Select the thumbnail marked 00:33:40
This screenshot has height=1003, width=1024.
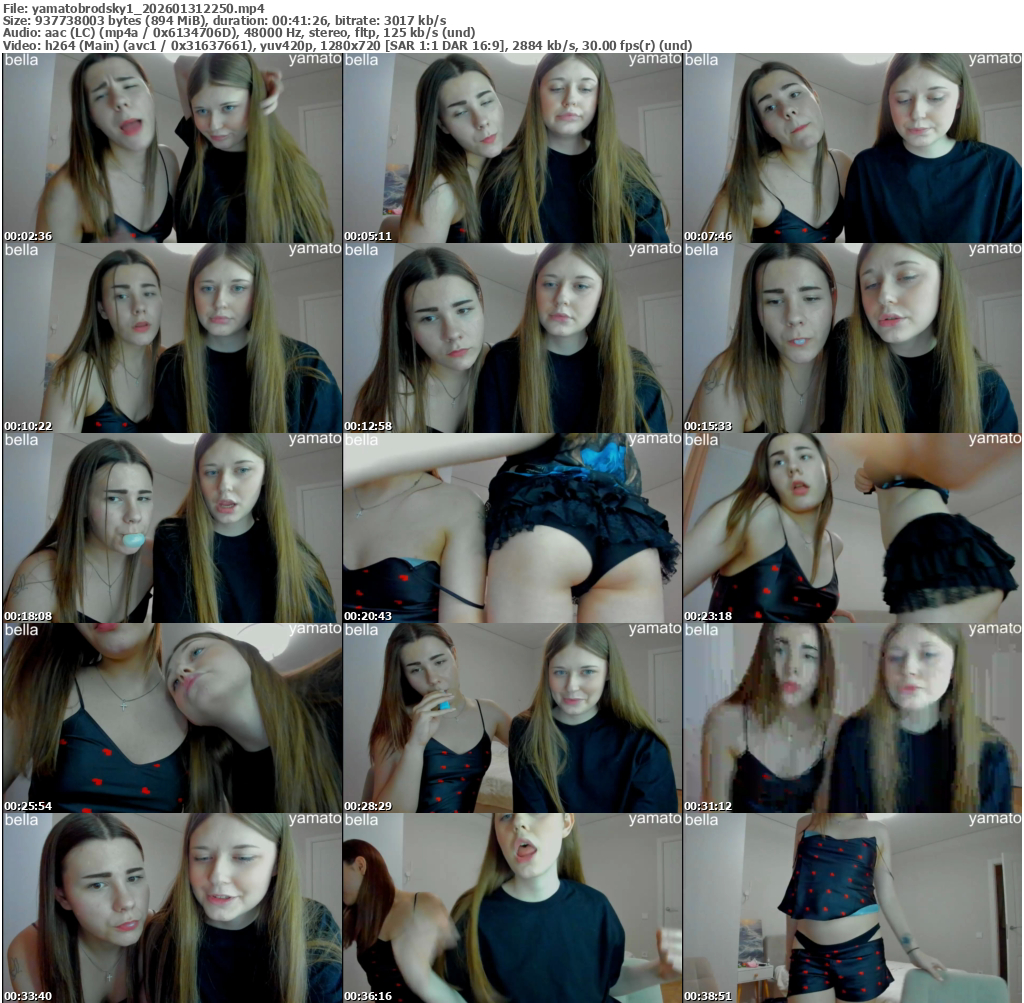[172, 908]
